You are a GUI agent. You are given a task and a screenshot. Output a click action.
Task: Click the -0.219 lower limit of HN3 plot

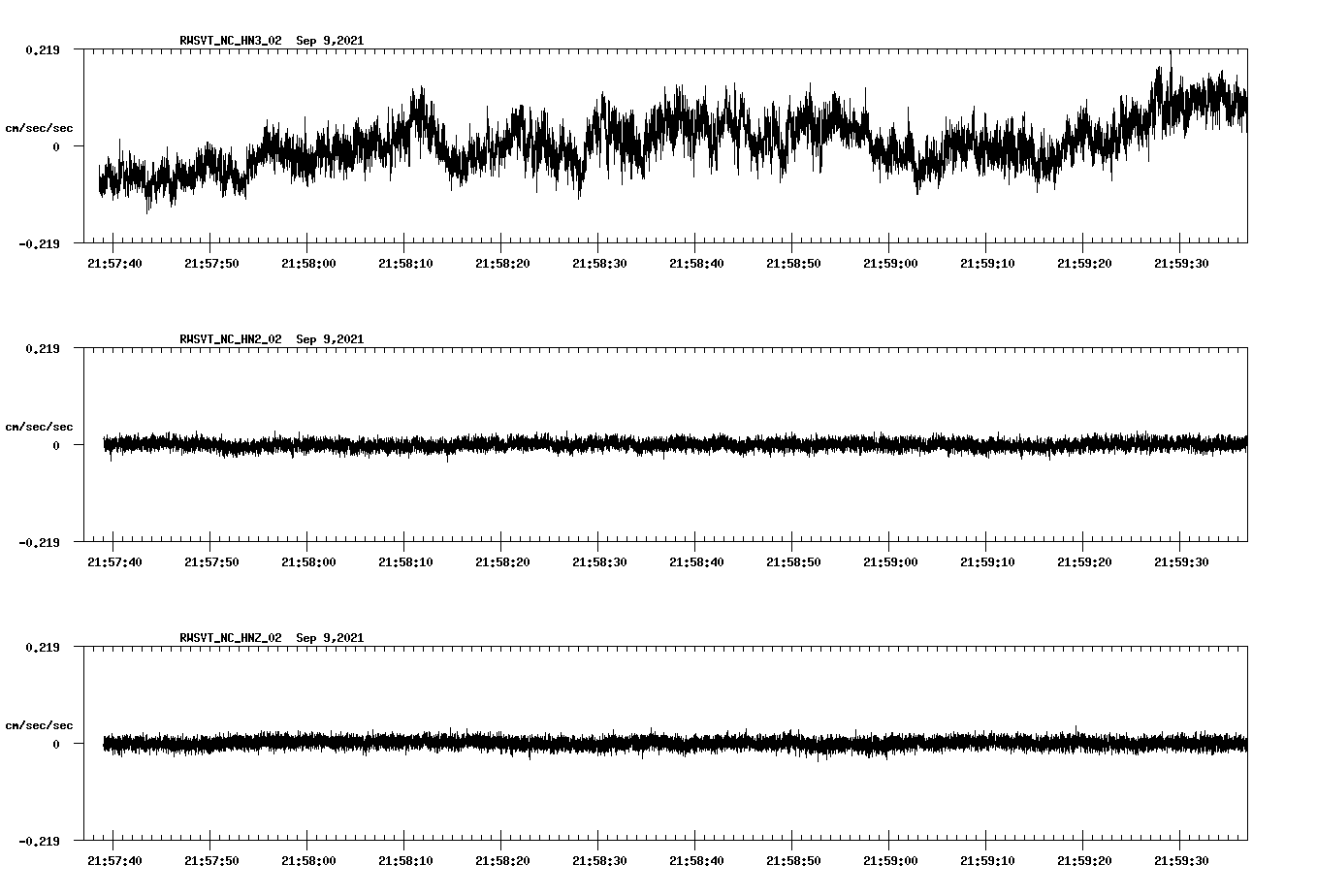pos(39,243)
